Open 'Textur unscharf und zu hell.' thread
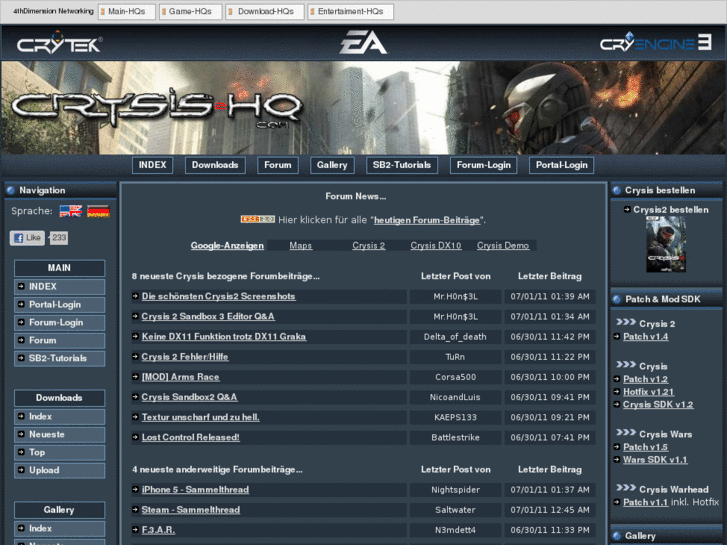This screenshot has height=545, width=727. tap(200, 417)
